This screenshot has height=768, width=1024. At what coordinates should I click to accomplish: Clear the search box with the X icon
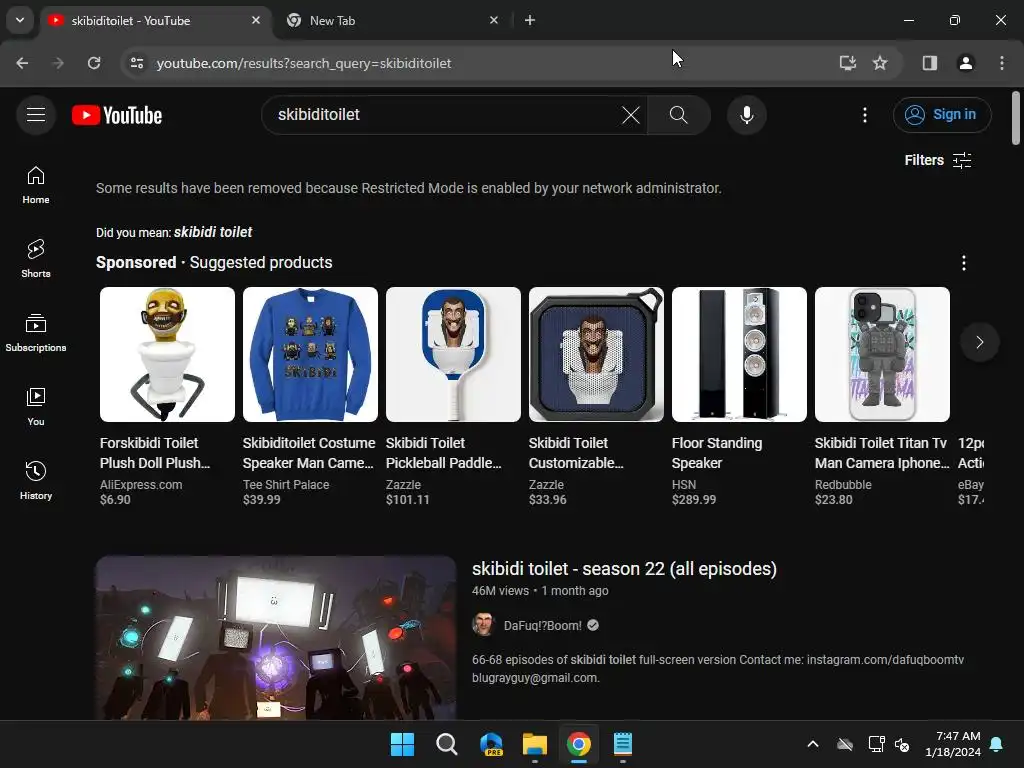(x=630, y=115)
